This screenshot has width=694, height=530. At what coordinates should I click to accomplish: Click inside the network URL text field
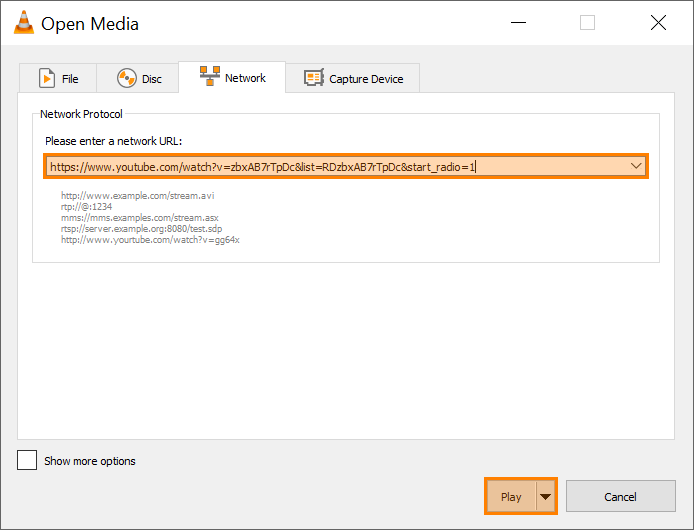coord(330,167)
